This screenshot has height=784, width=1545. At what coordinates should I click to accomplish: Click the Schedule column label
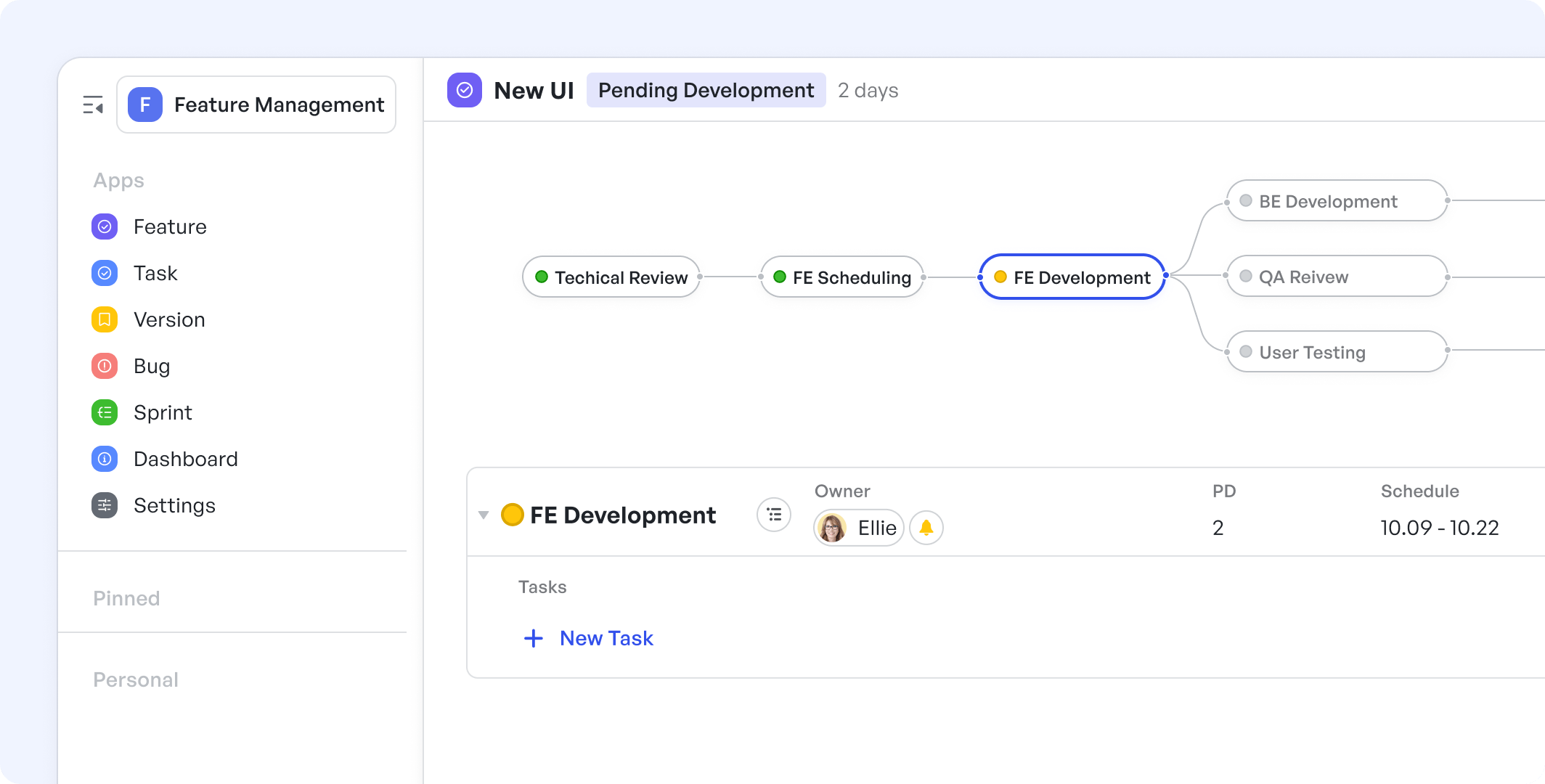pyautogui.click(x=1419, y=491)
